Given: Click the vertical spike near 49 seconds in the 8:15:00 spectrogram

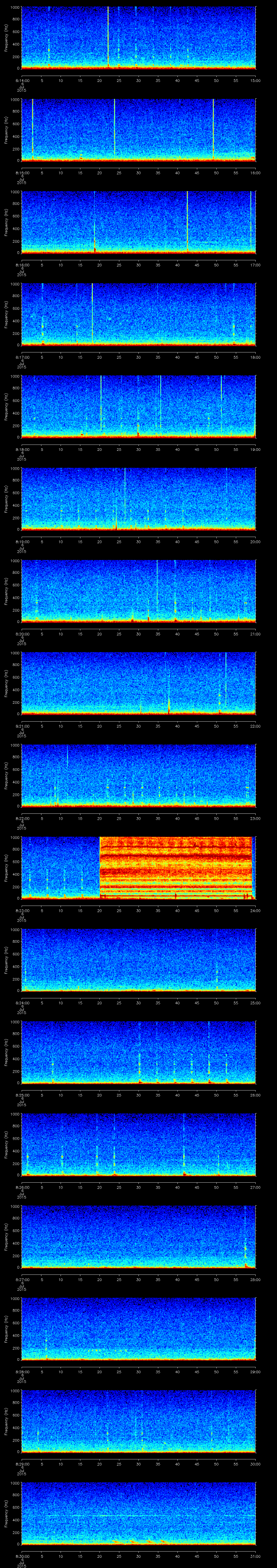Looking at the screenshot, I should (x=213, y=128).
